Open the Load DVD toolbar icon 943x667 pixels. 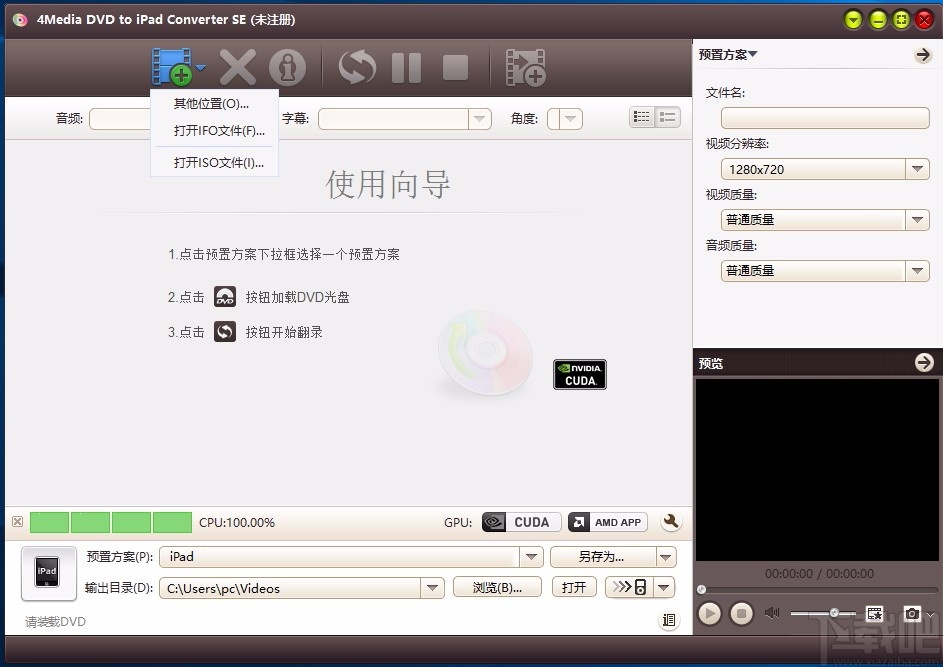point(170,65)
